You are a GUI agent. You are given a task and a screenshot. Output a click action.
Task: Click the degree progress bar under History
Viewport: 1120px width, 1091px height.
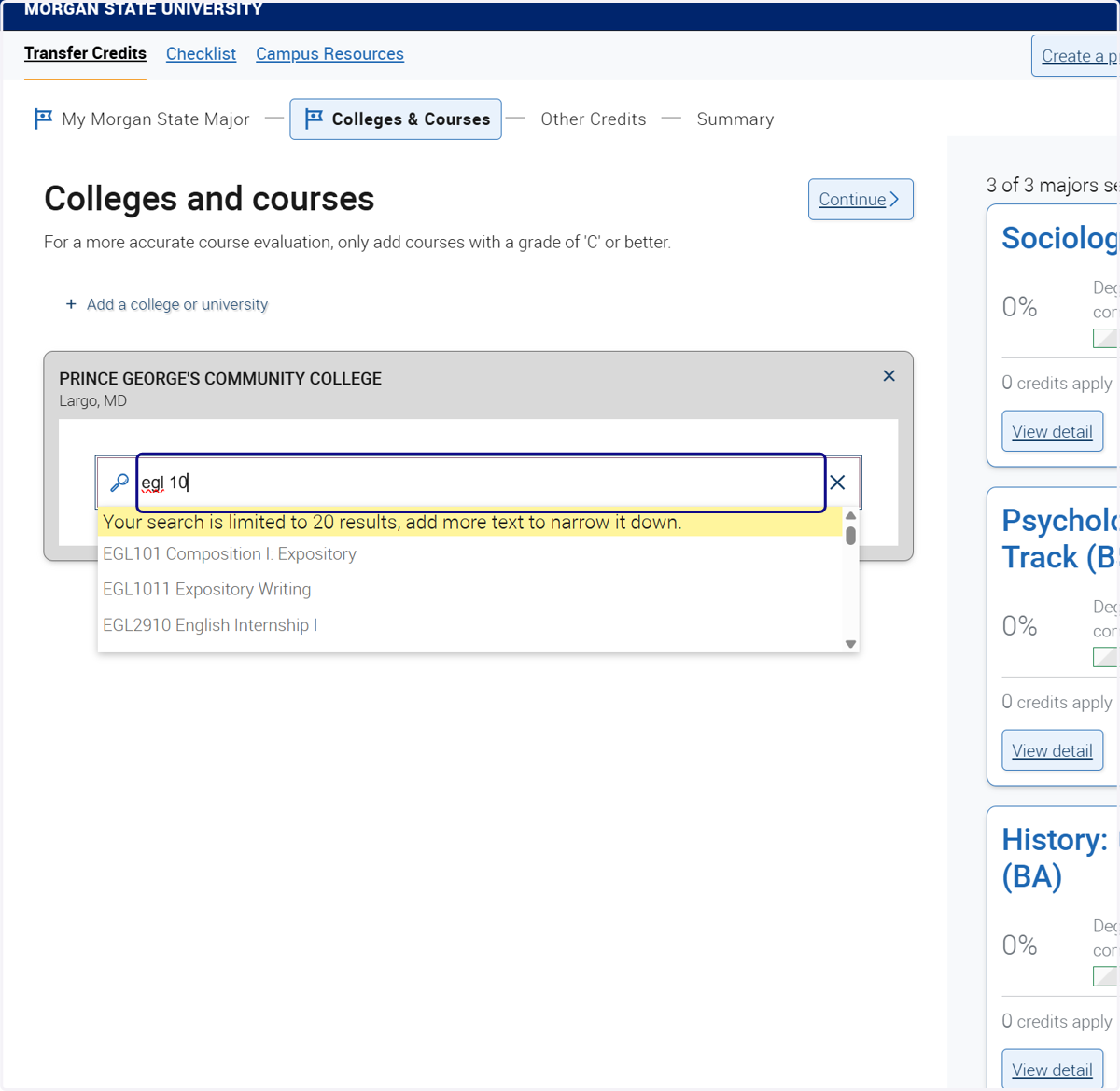1106,976
